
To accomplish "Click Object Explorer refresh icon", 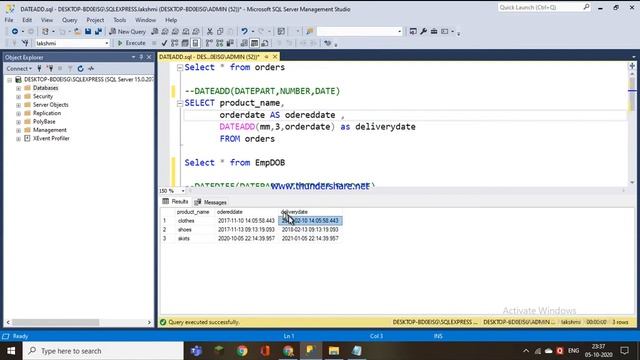I will (x=80, y=69).
